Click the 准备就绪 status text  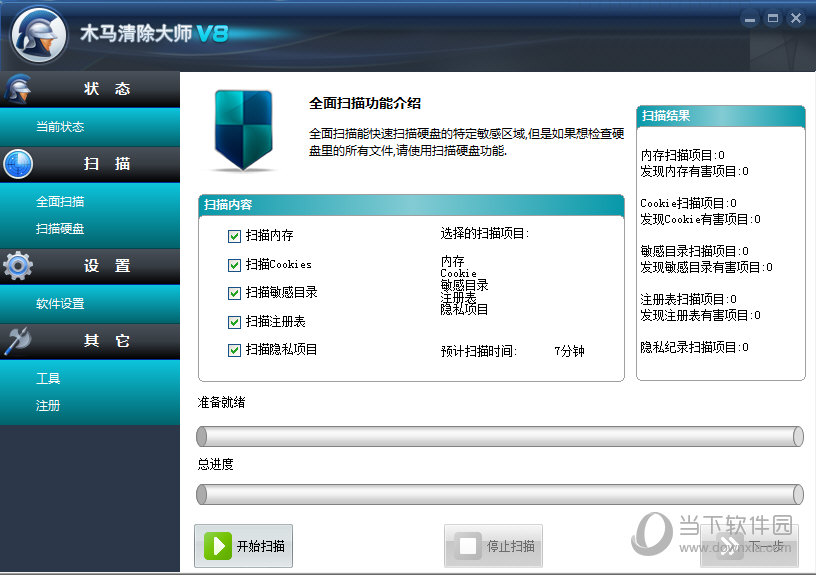coord(221,402)
